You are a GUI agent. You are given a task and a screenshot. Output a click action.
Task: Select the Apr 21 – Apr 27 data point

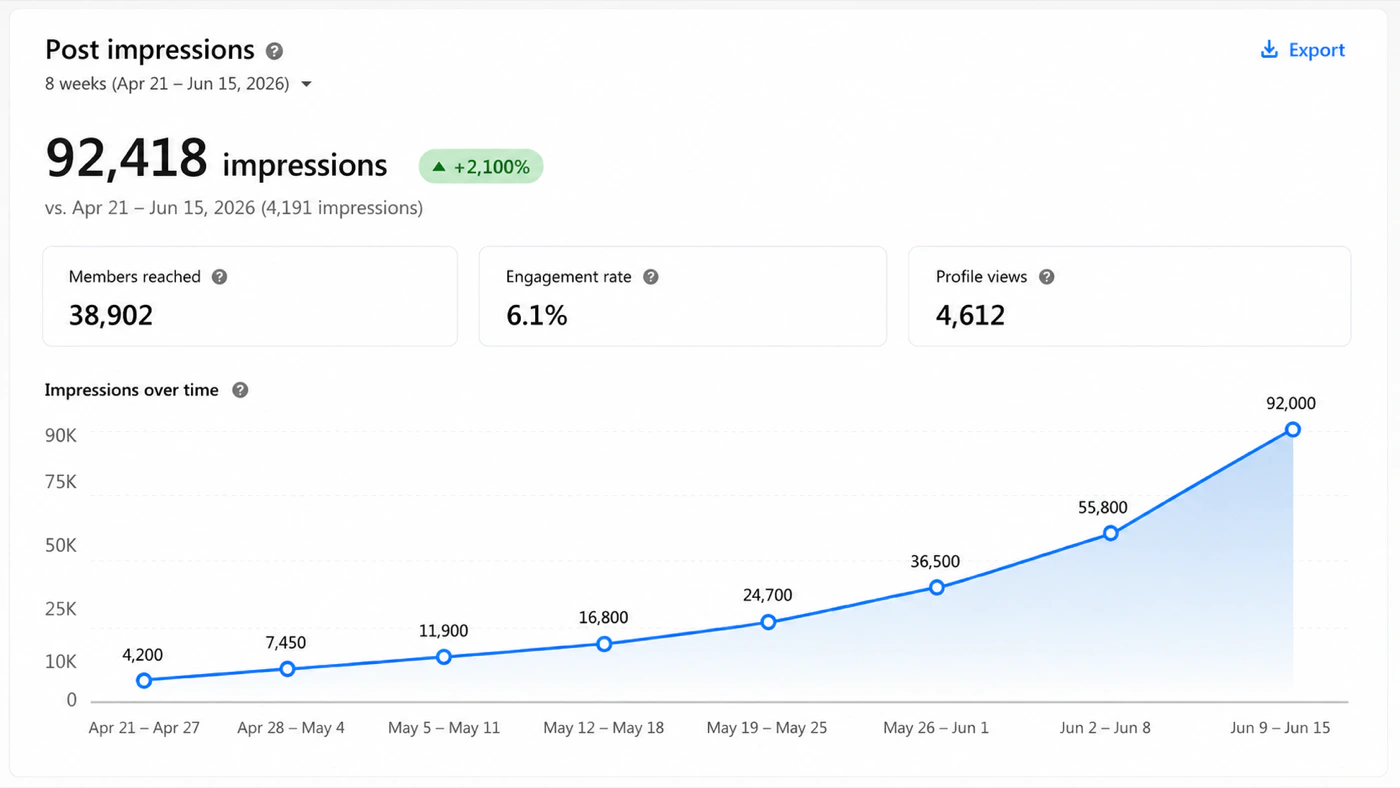144,681
